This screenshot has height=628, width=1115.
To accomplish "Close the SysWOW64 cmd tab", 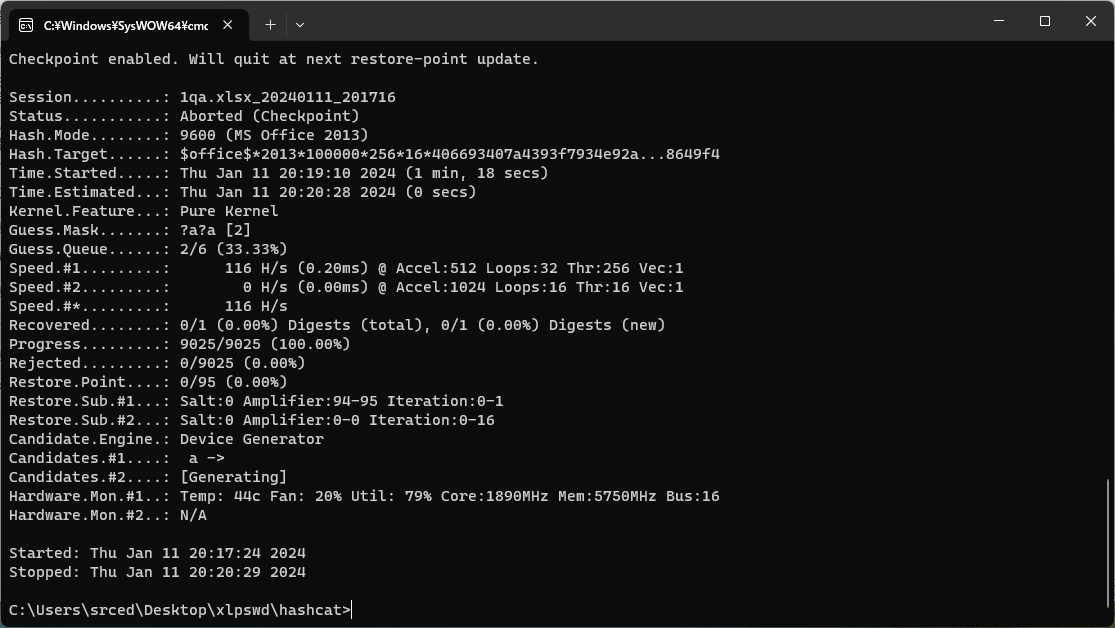I will tap(231, 24).
